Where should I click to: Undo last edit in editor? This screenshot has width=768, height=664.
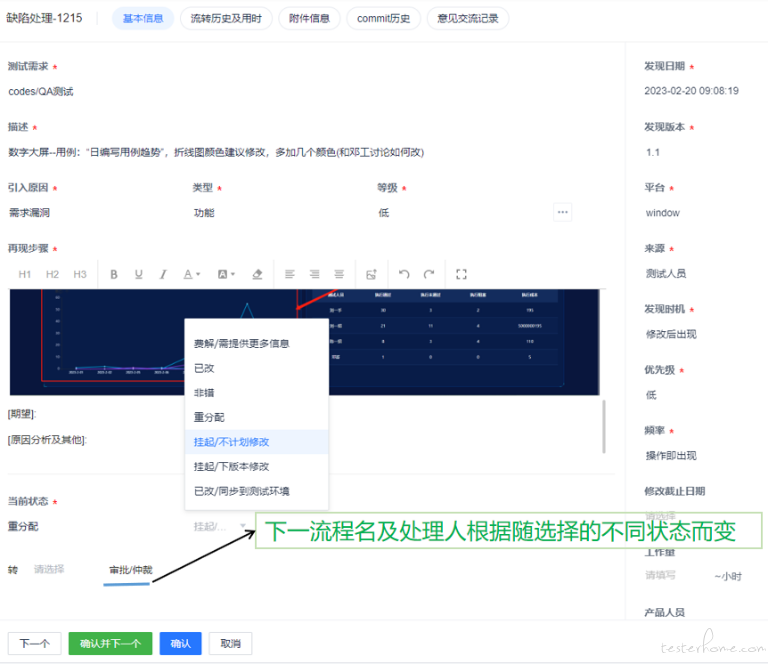click(x=404, y=274)
